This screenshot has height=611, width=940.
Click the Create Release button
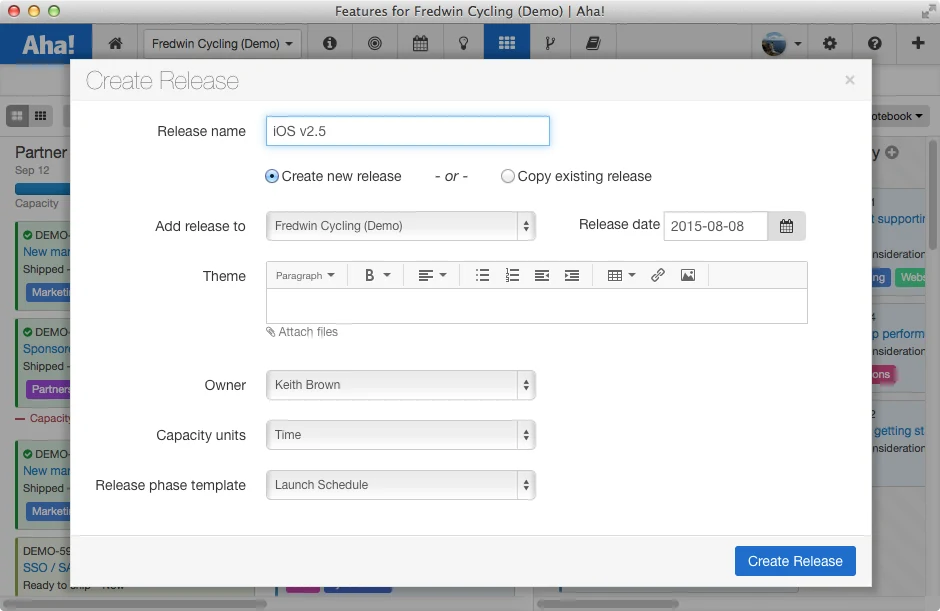[795, 561]
